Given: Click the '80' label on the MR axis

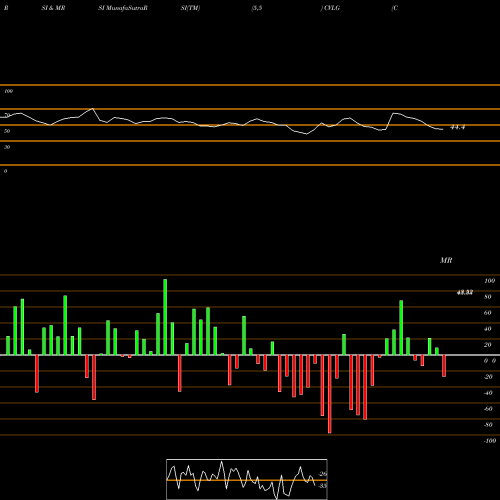Looking at the screenshot, I should [488, 297].
